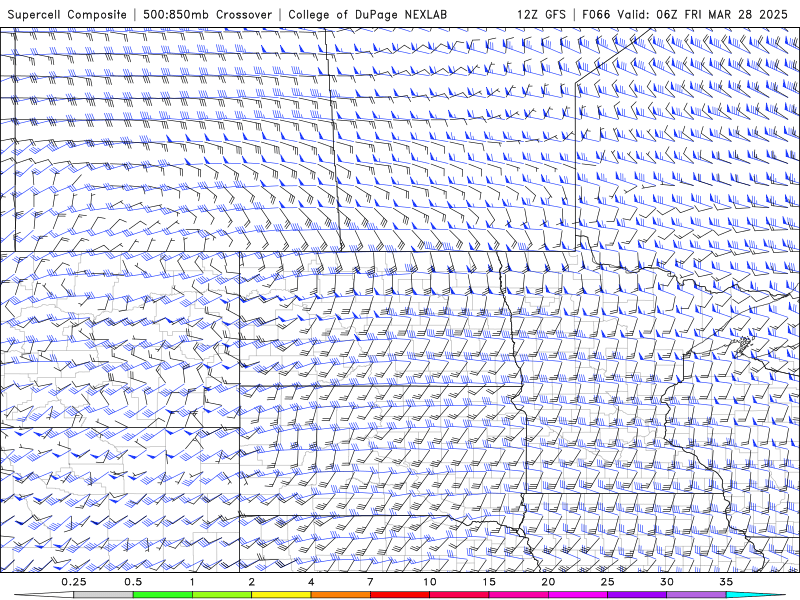
Task: Click the '10' color scale label
Action: point(430,582)
